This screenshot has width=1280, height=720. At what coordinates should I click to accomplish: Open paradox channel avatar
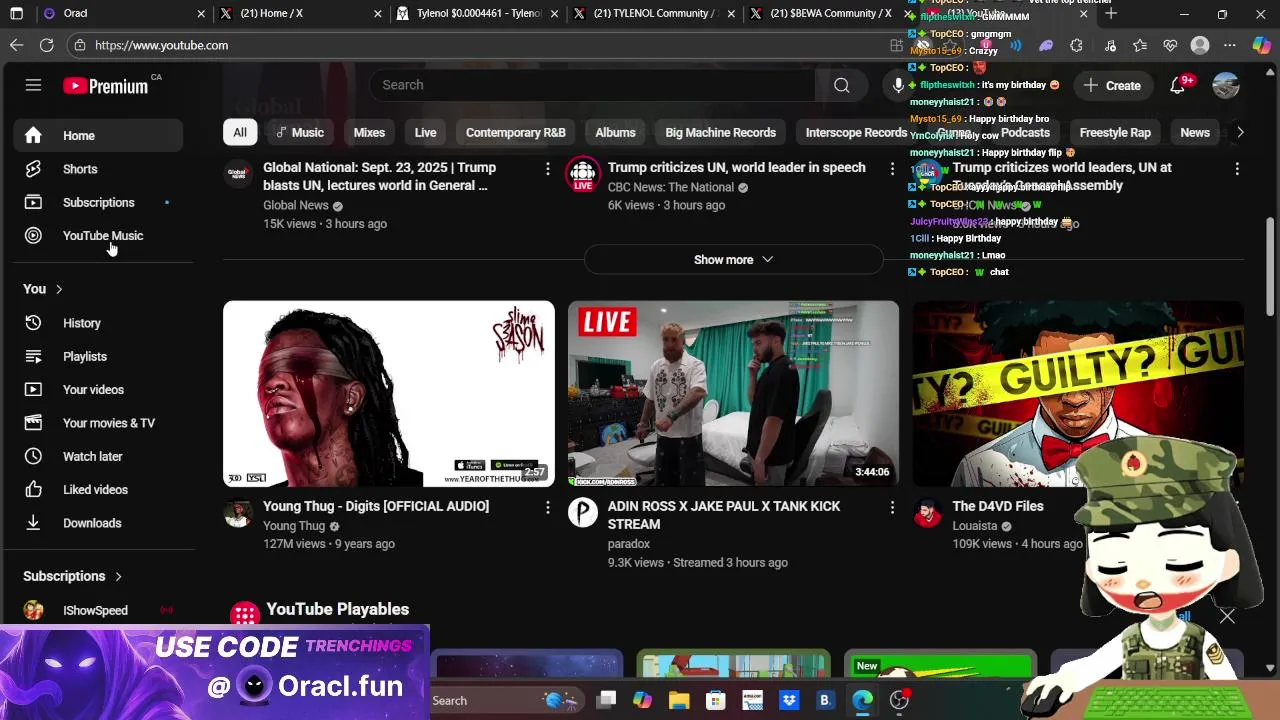583,513
